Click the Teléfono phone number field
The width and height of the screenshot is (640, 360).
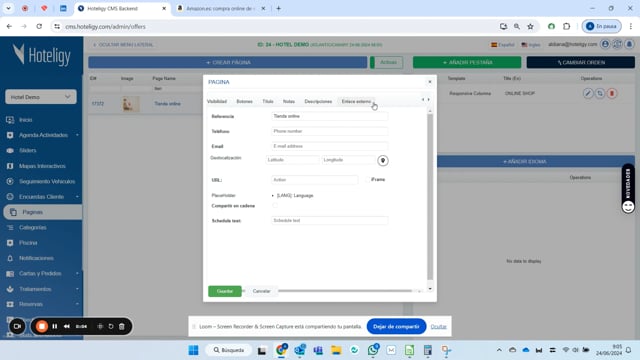click(329, 131)
